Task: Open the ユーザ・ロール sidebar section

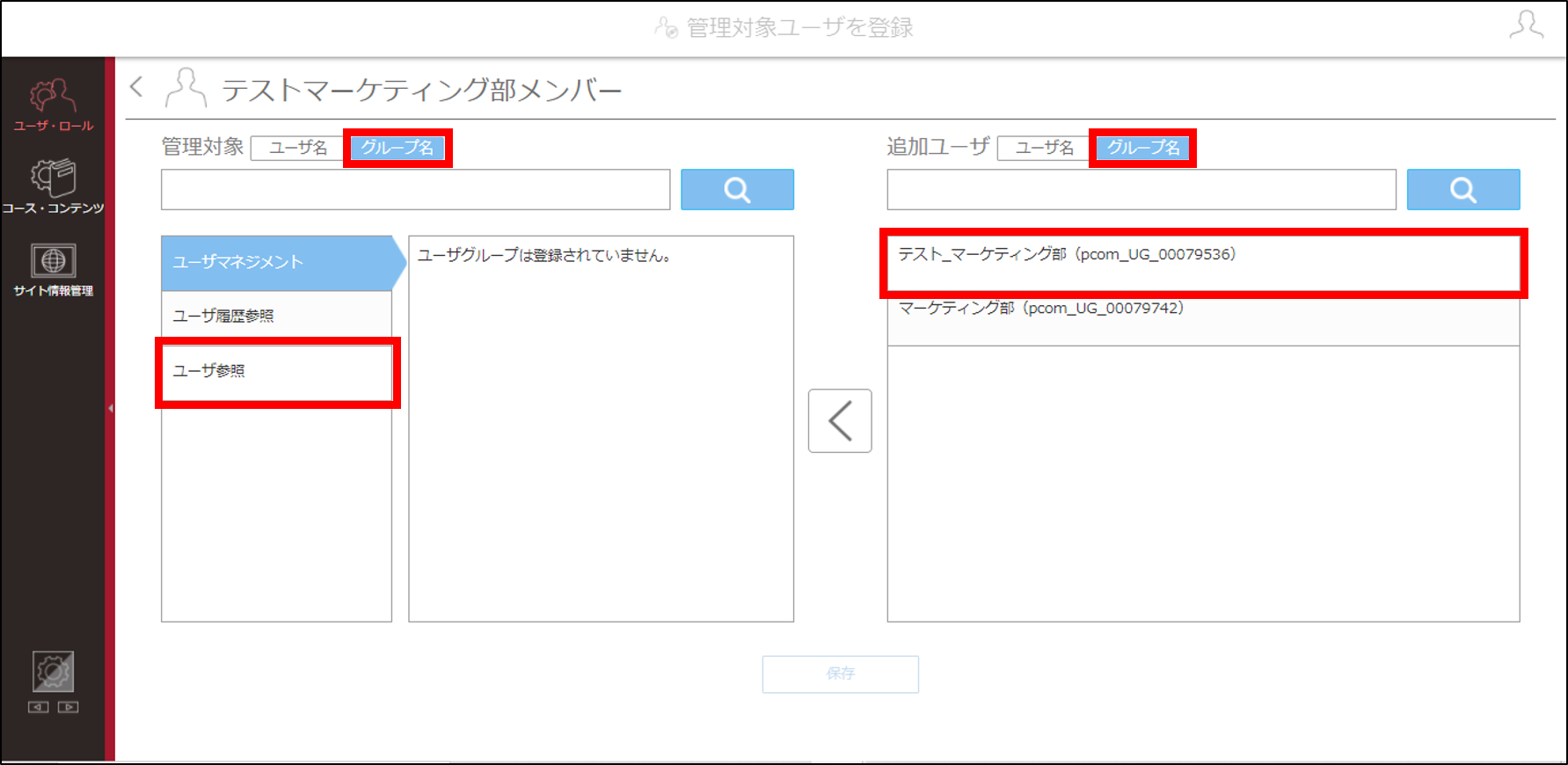Action: 53,105
